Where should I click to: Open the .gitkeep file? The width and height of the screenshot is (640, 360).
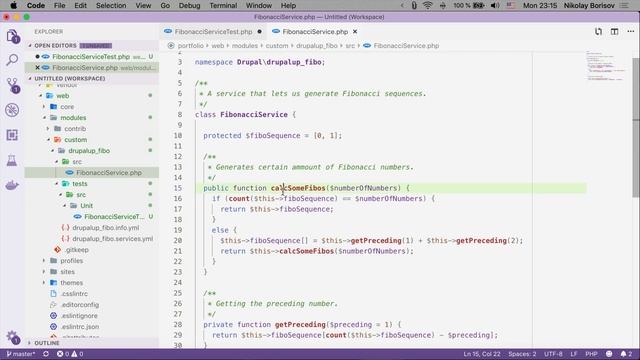[x=76, y=249]
